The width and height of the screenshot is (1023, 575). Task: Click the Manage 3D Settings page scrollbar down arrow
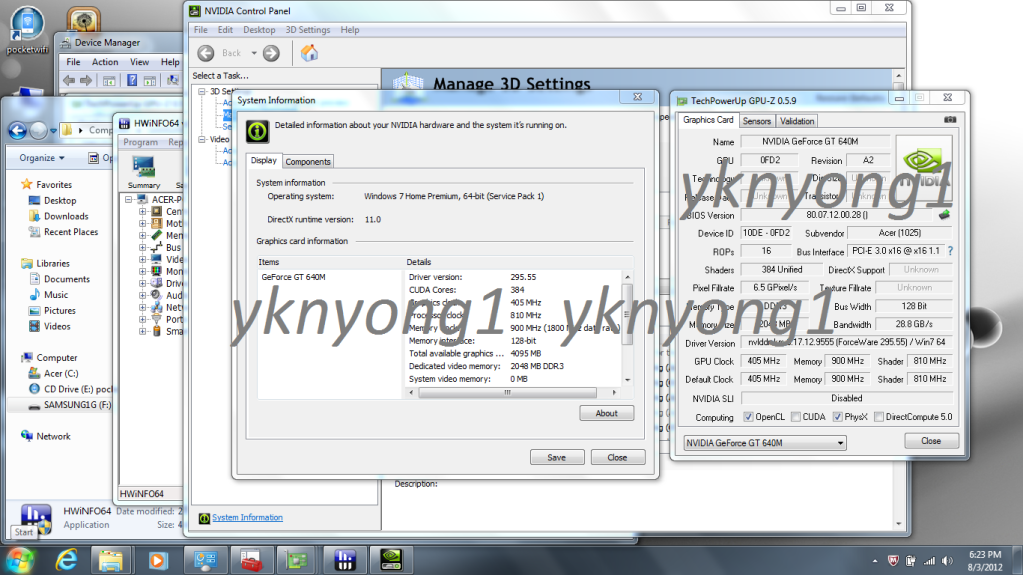point(898,523)
